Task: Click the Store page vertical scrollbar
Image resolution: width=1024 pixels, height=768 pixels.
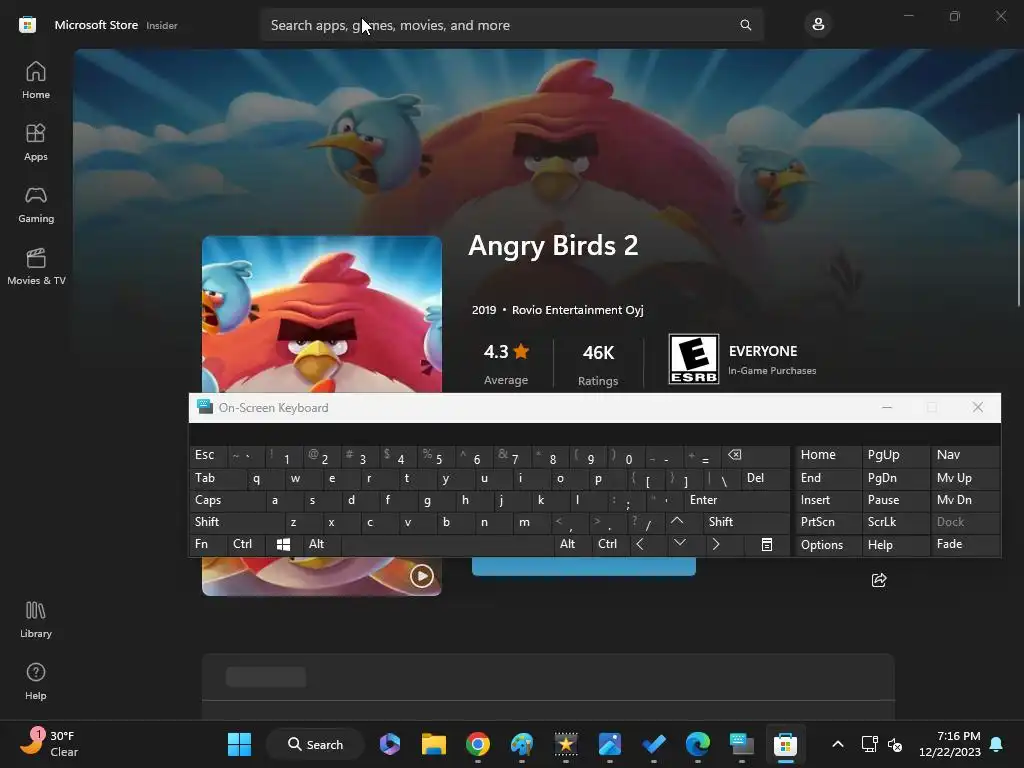Action: 1019,209
